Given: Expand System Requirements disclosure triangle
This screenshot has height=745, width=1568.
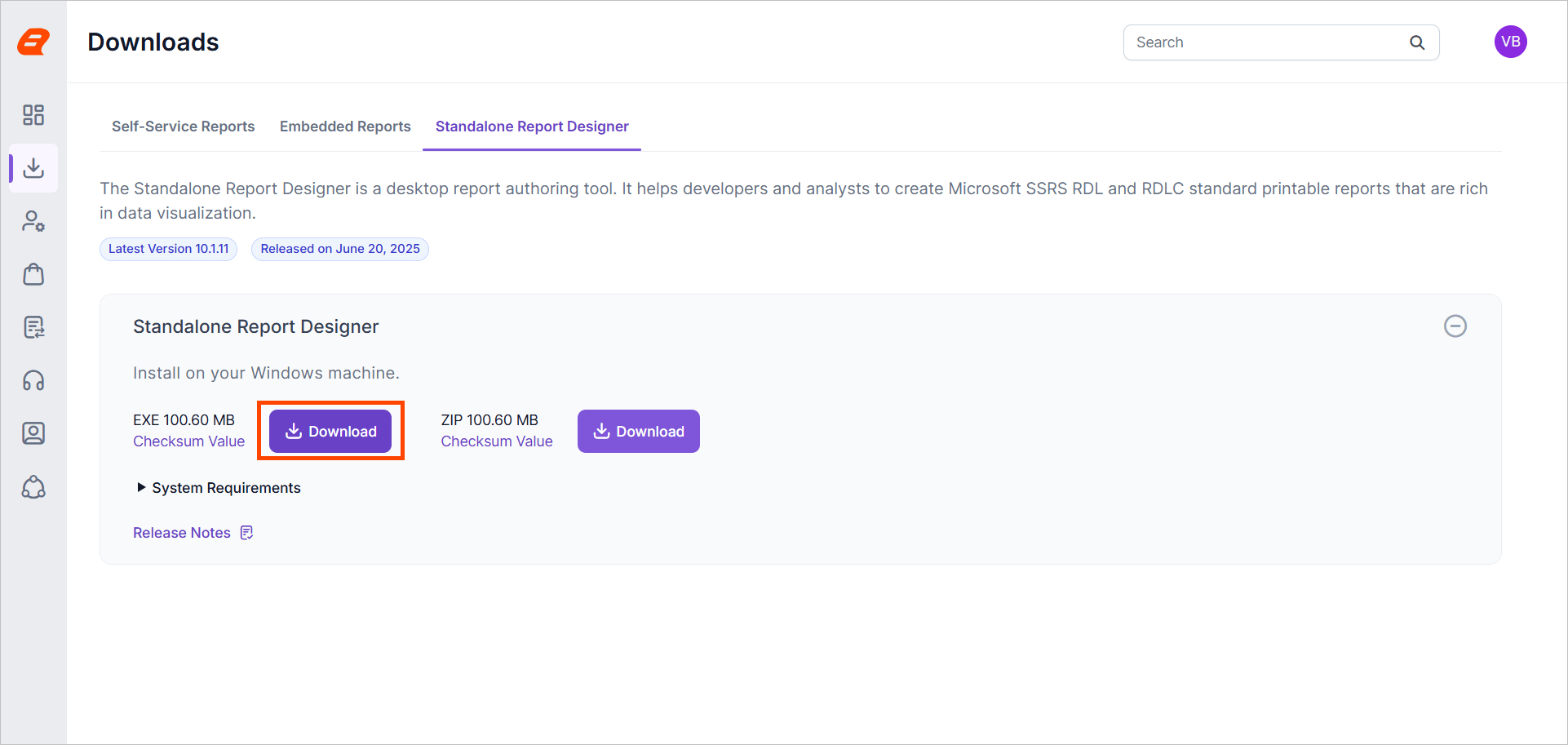Looking at the screenshot, I should [141, 487].
